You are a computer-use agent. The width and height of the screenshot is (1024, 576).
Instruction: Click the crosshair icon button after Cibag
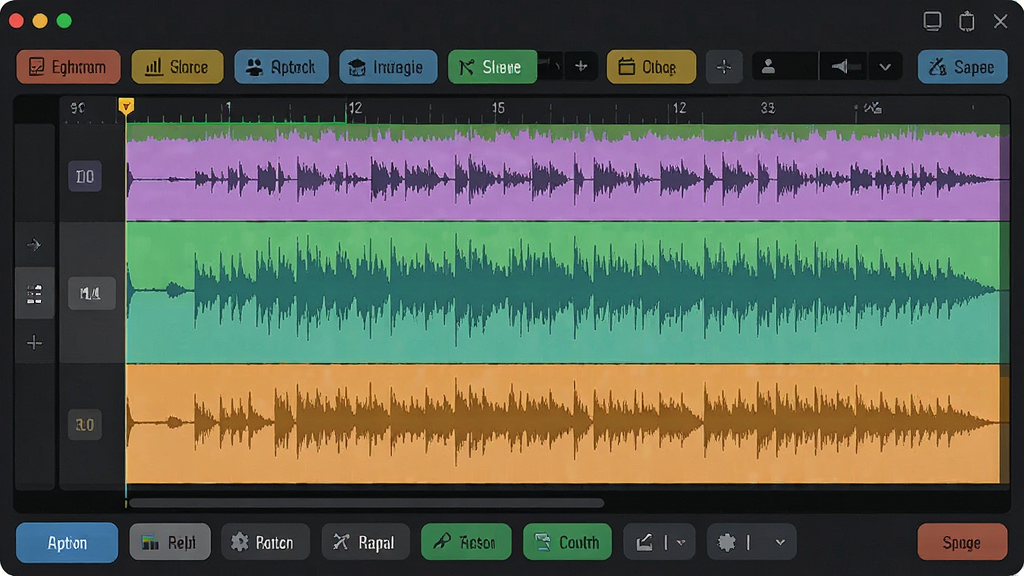[x=724, y=67]
